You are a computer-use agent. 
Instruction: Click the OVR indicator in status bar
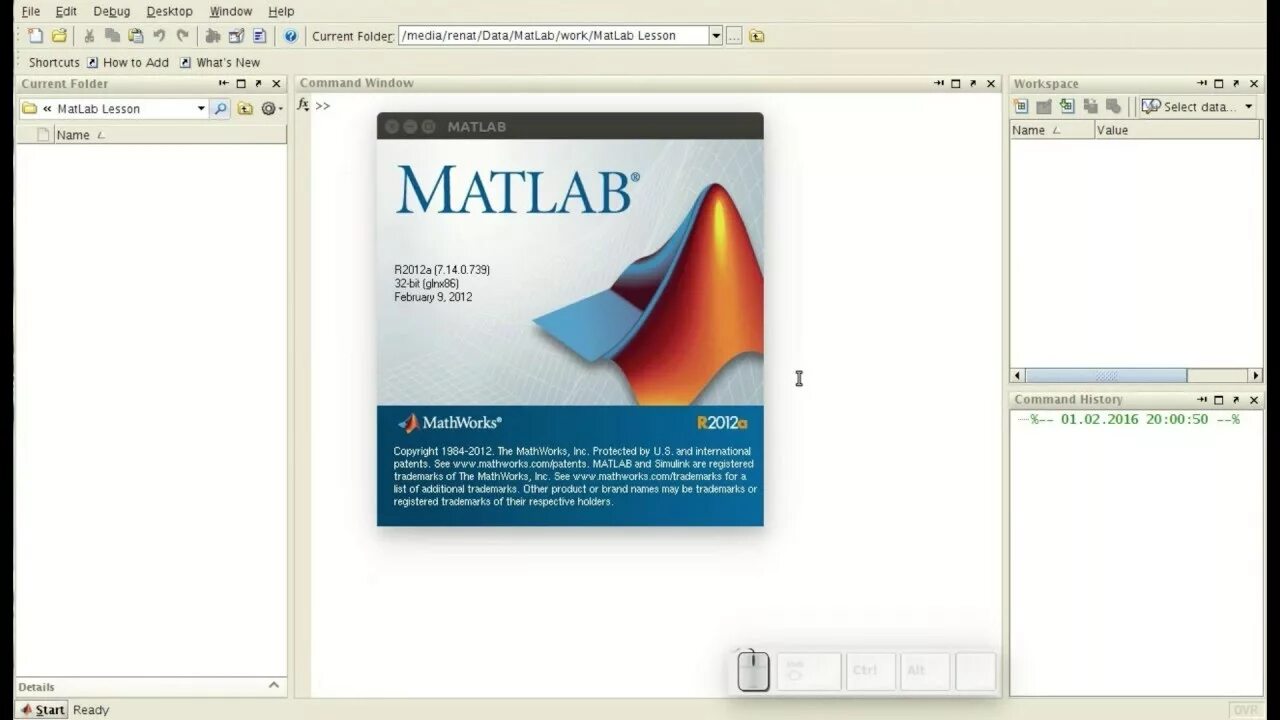(1246, 710)
